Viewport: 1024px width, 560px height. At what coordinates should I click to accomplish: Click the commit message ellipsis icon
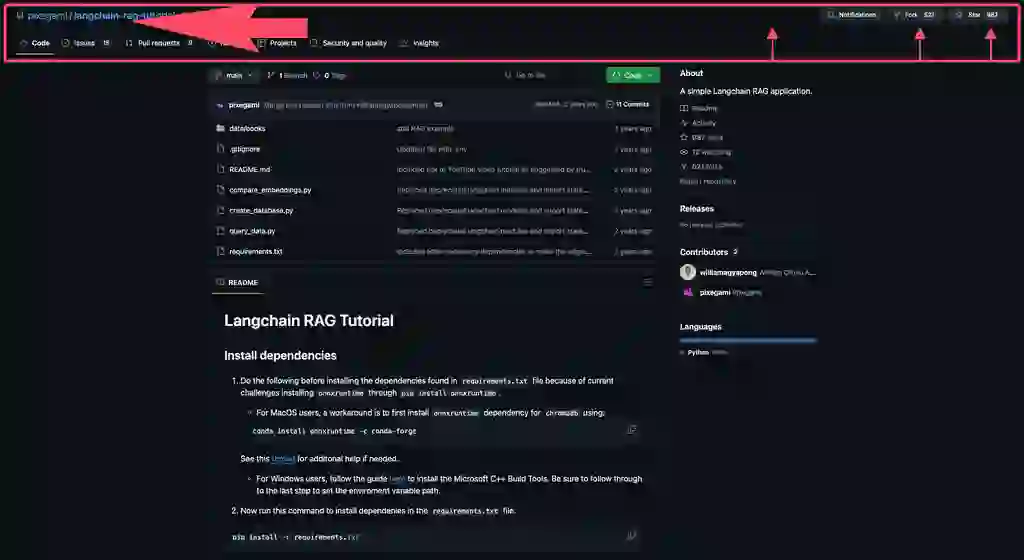pyautogui.click(x=438, y=104)
